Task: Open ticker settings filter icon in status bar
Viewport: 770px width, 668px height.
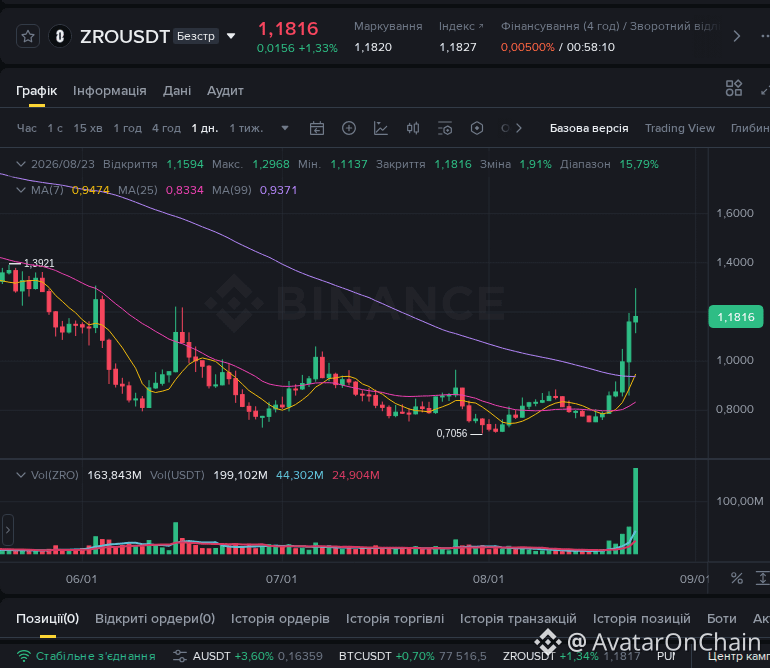Action: pos(180,656)
